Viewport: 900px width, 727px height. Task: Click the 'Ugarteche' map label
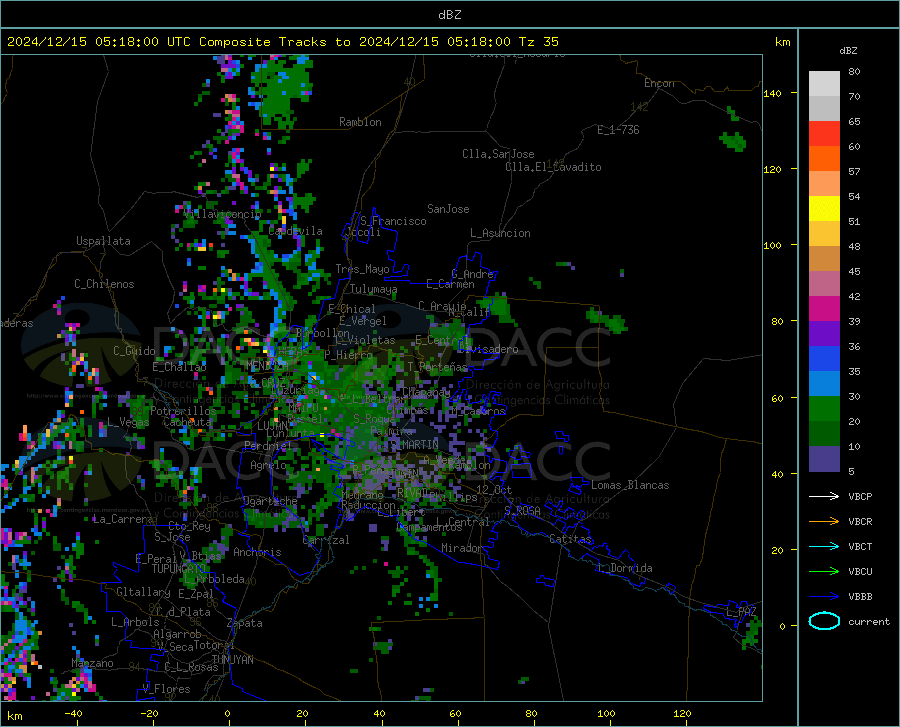pos(270,501)
